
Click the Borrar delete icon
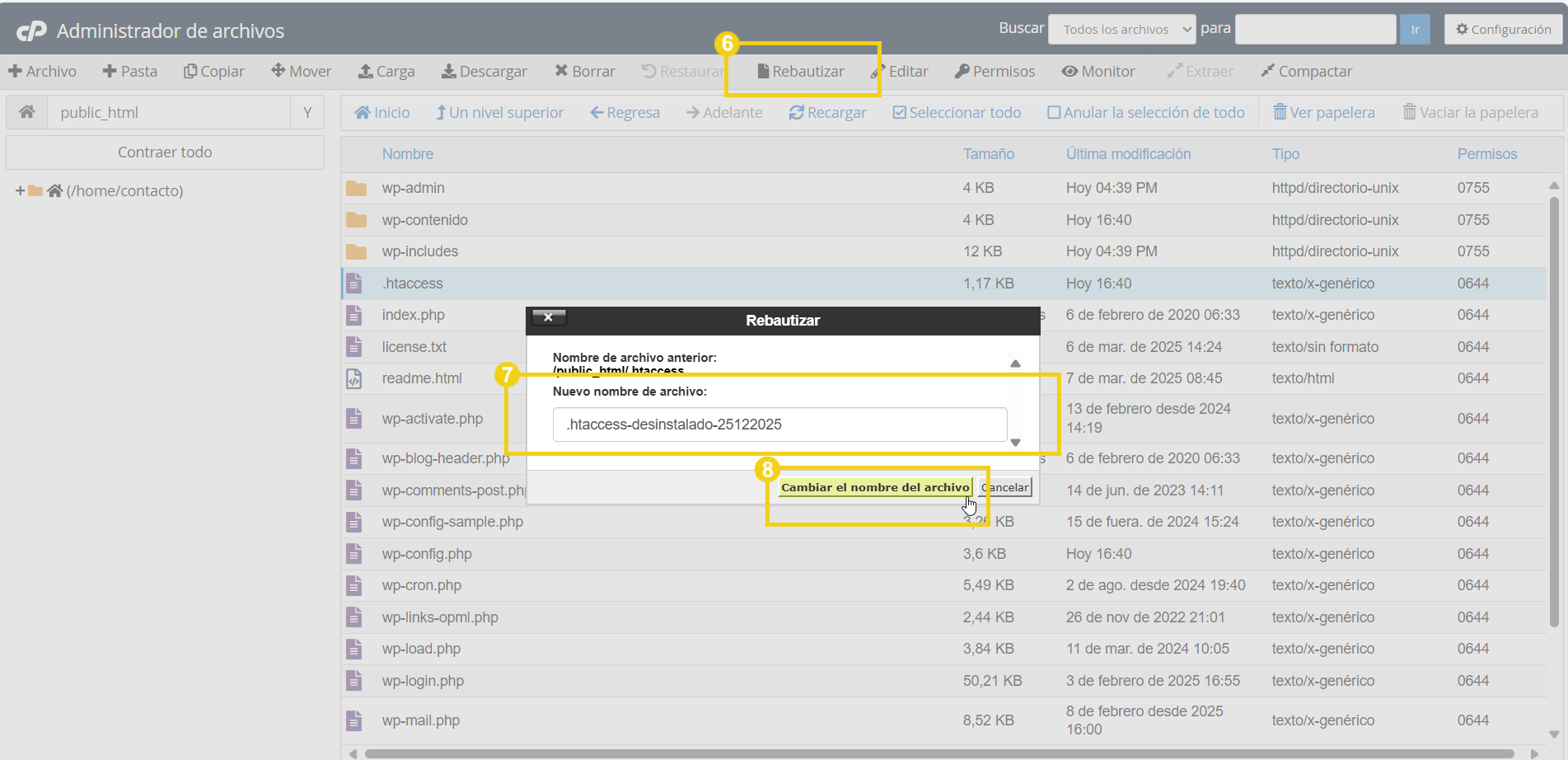[561, 71]
